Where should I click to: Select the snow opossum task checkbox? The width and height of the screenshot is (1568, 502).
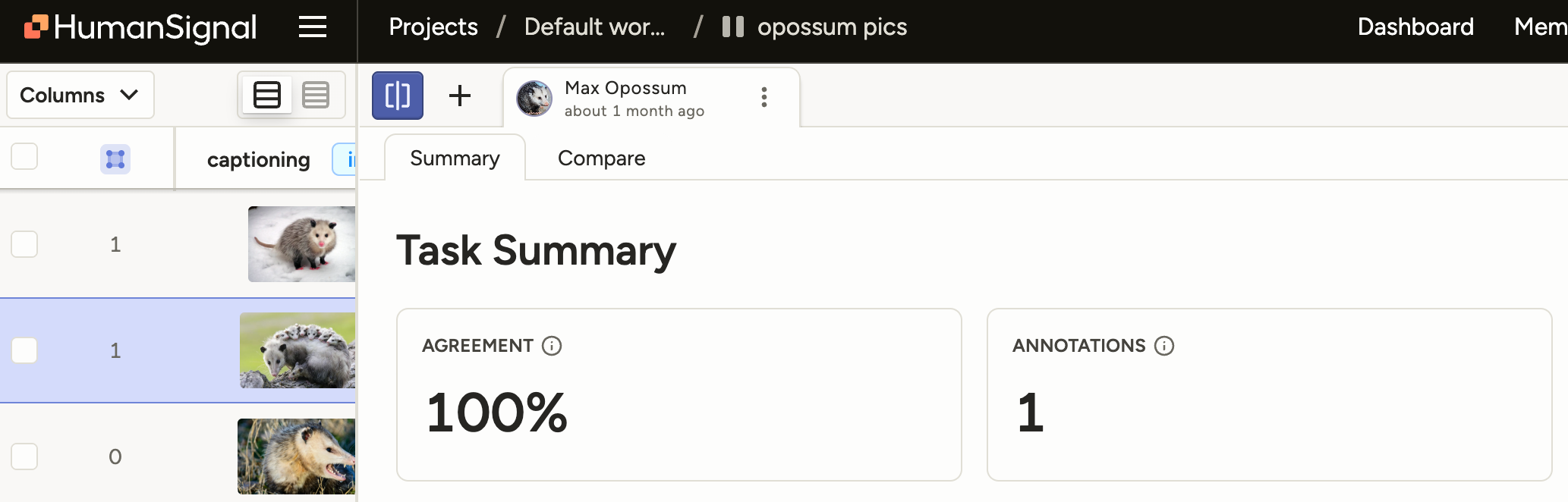pos(24,244)
